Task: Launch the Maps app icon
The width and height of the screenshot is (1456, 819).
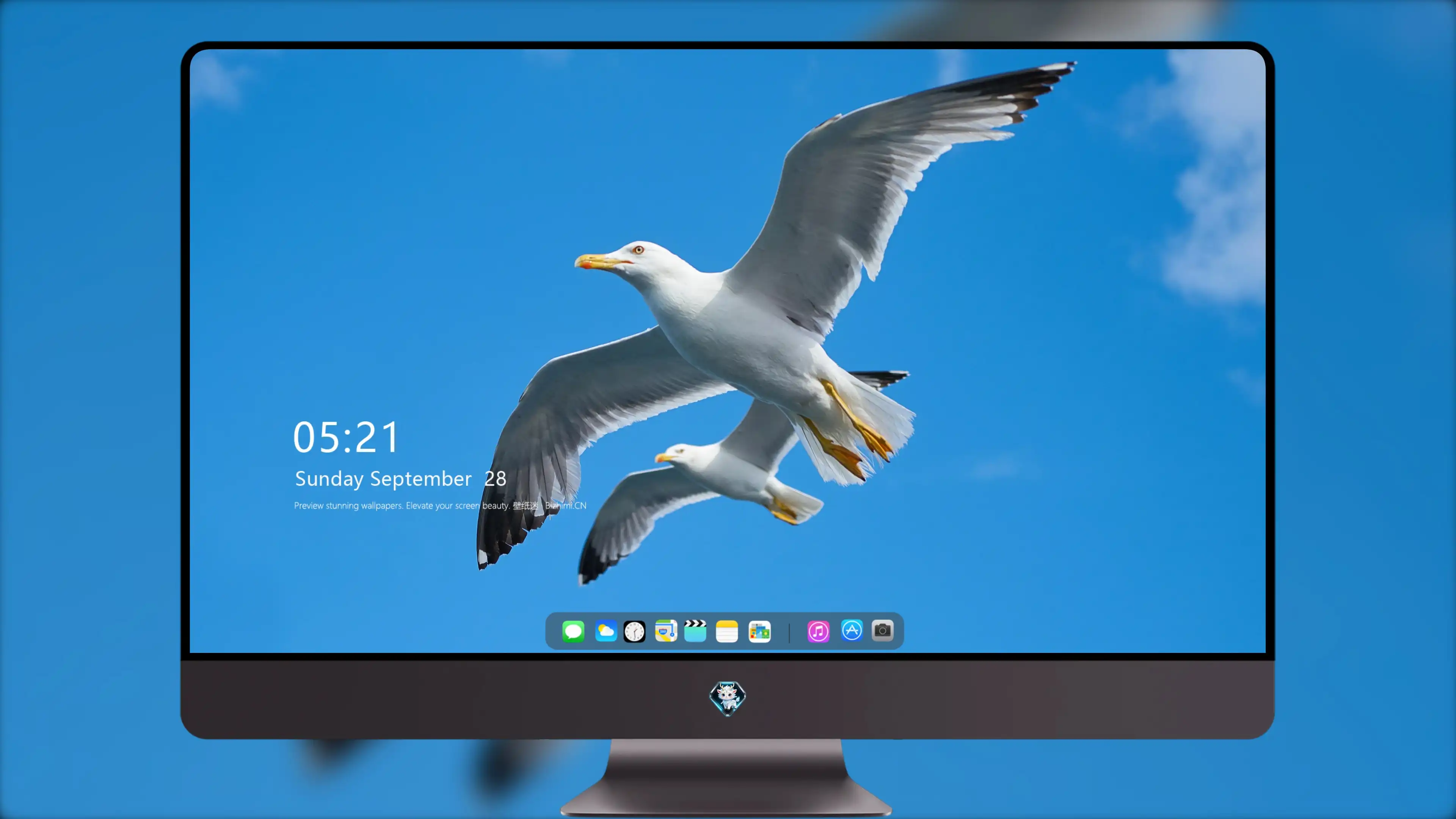Action: click(666, 631)
